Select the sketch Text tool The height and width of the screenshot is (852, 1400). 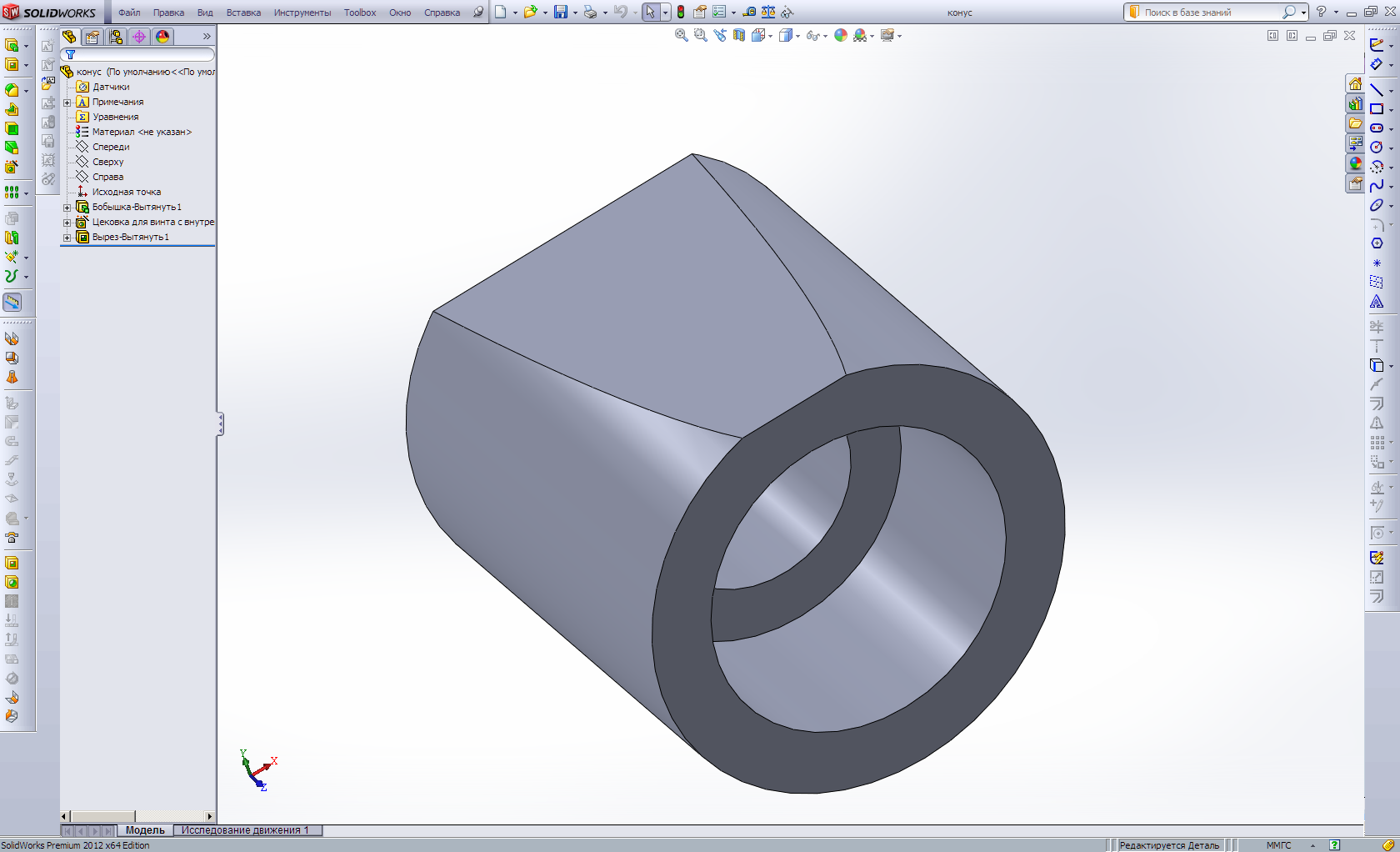click(x=1377, y=301)
